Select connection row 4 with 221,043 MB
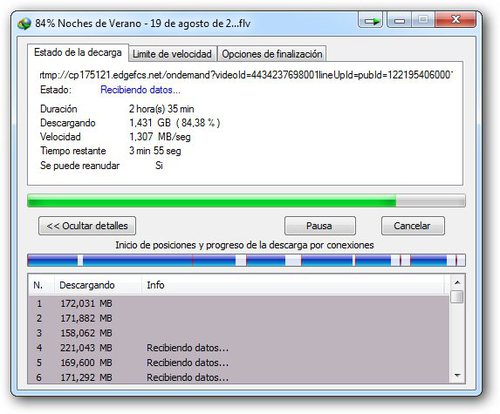Screen dimensions: 500x414 point(239,348)
